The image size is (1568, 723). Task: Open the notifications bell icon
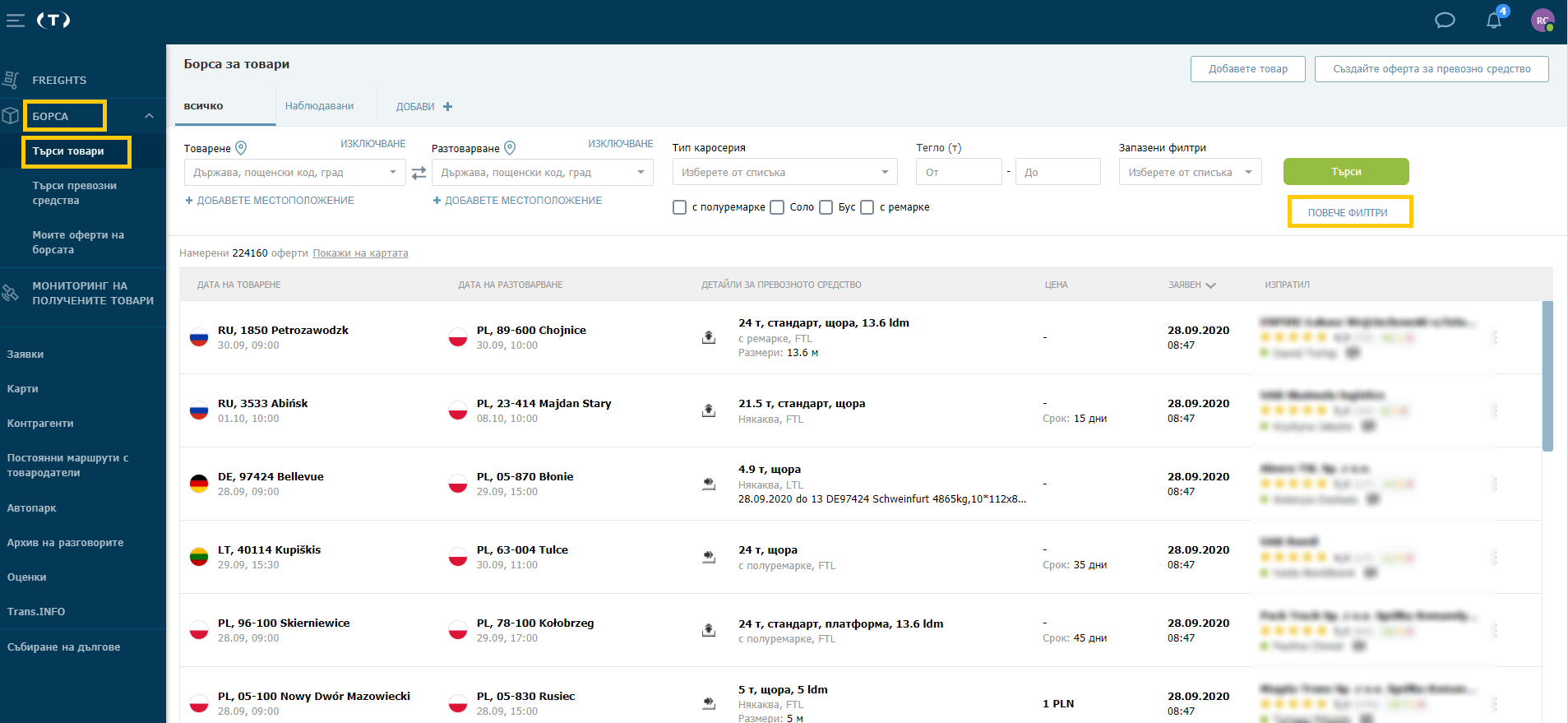[1494, 21]
